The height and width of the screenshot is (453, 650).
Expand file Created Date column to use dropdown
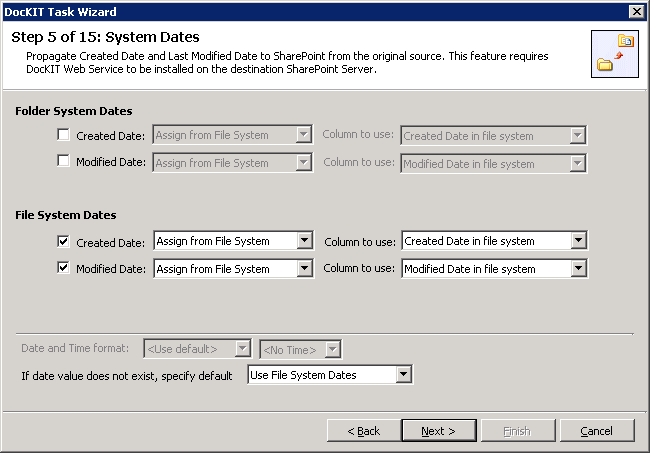pos(494,241)
